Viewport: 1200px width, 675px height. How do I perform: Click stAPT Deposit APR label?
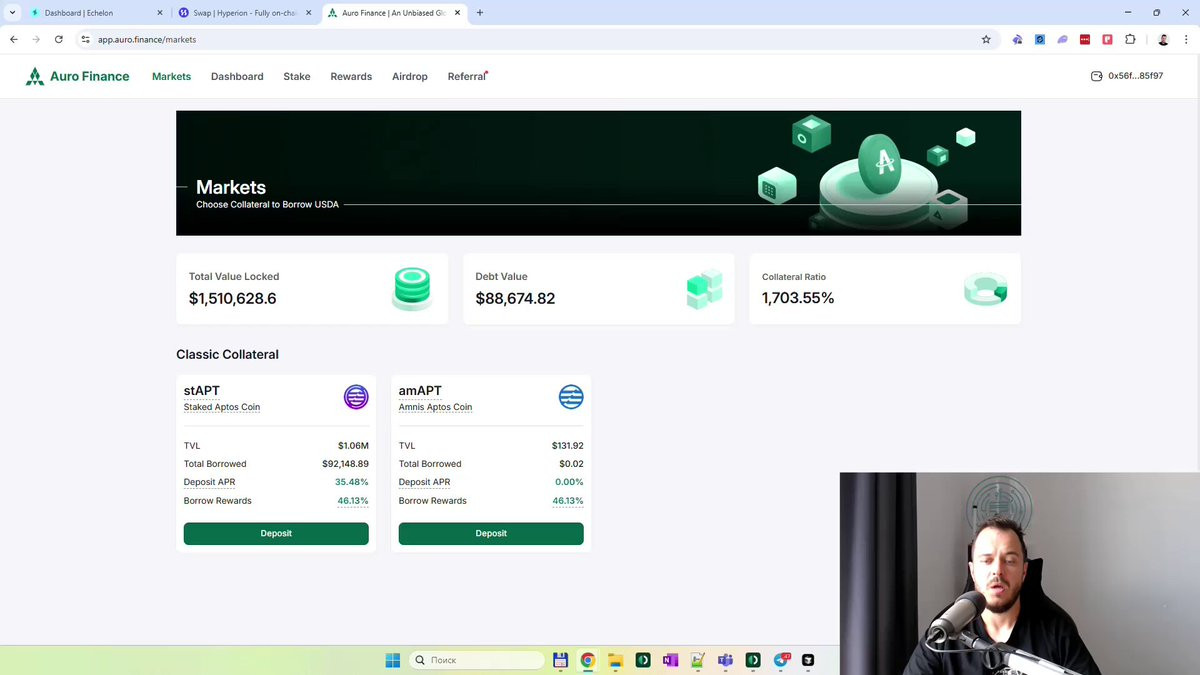[x=209, y=482]
